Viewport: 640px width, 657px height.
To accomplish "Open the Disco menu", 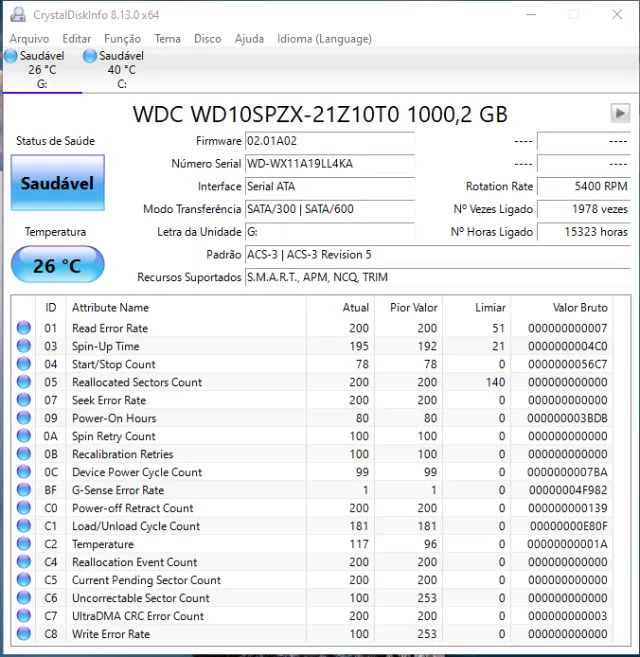I will [207, 39].
